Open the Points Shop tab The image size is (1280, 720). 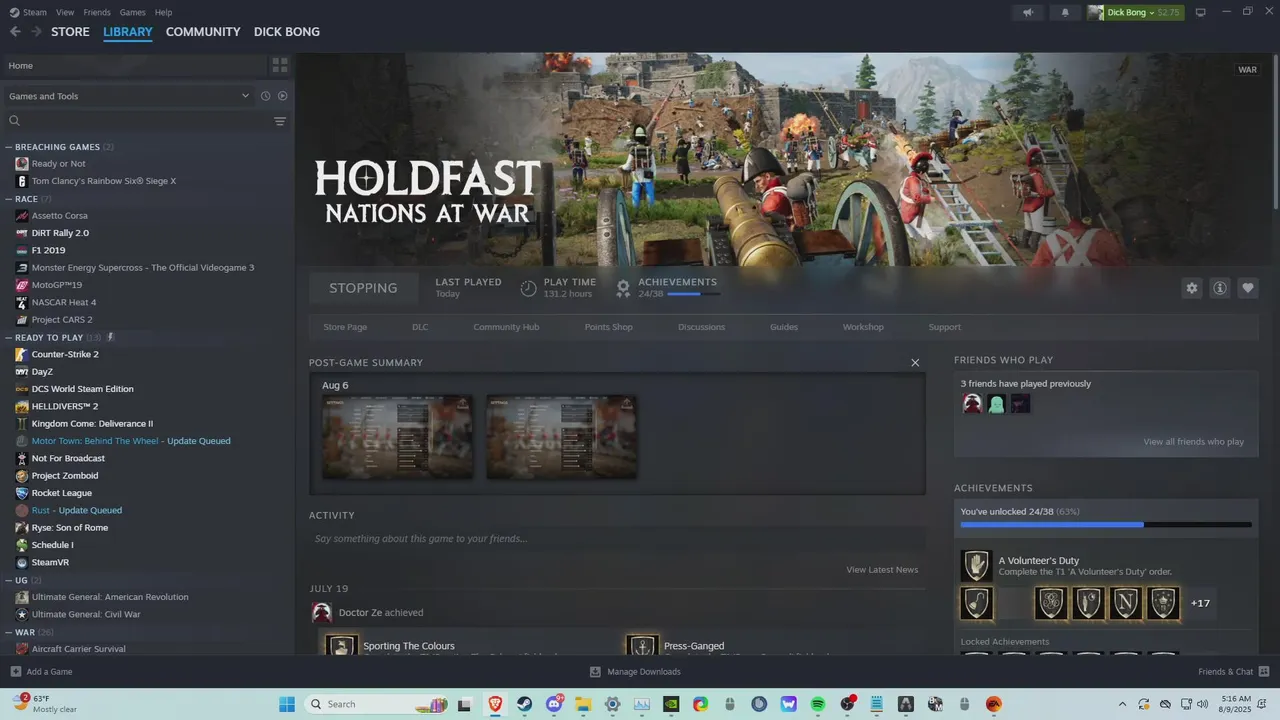[x=608, y=327]
